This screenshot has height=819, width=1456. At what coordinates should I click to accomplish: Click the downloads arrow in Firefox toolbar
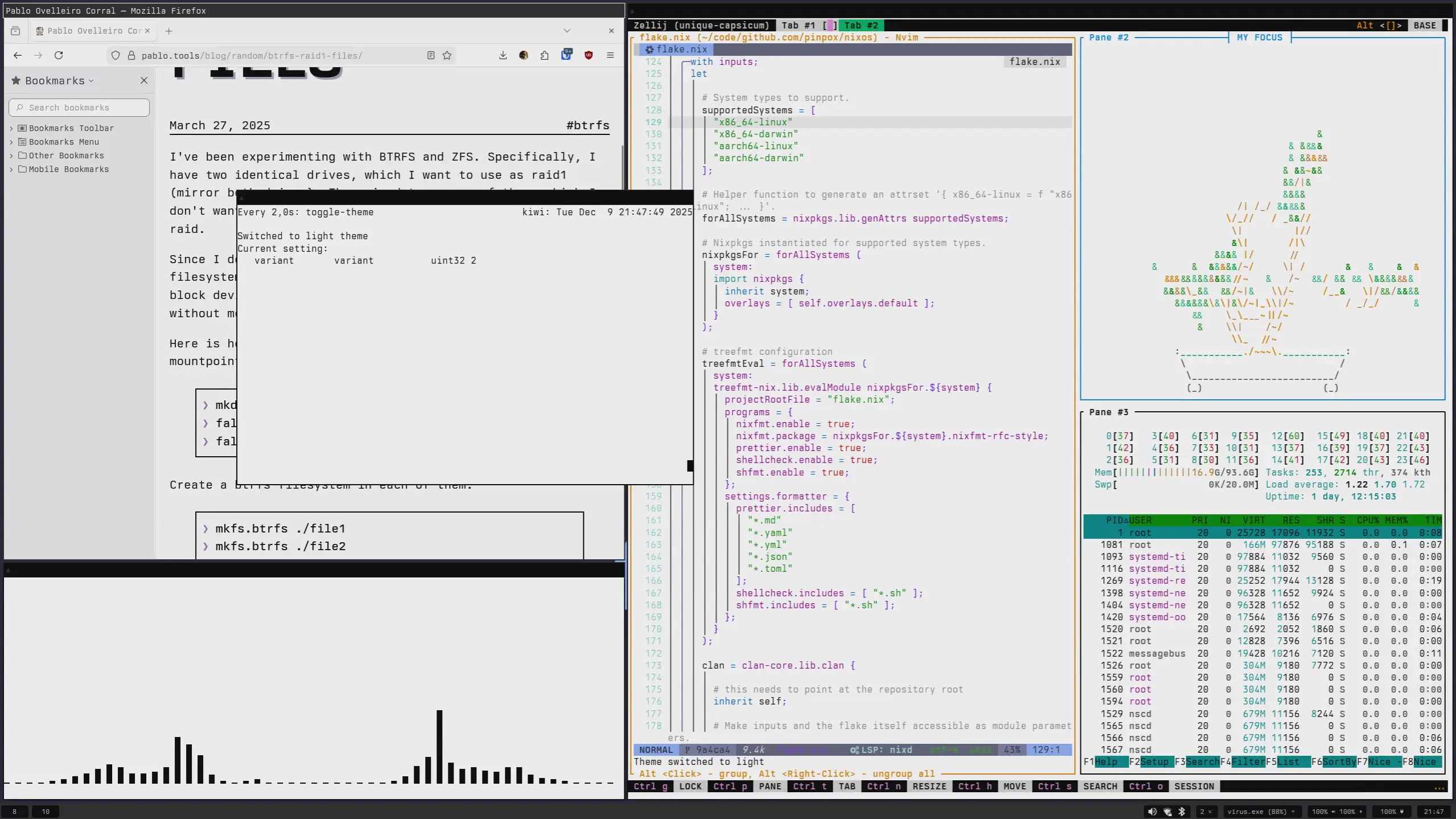[503, 55]
